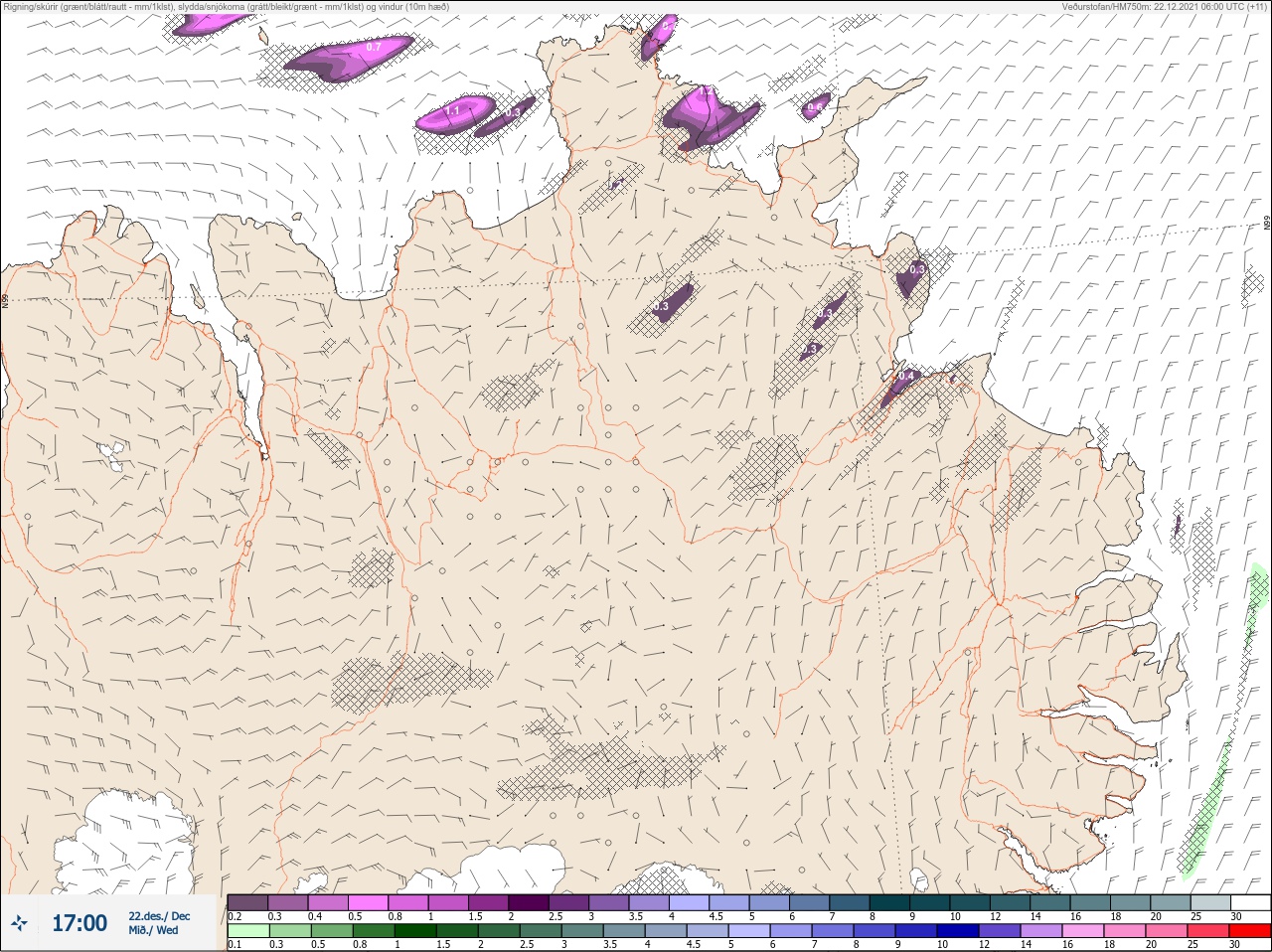Click the value 0.1 in the lower legend scale

(x=235, y=944)
